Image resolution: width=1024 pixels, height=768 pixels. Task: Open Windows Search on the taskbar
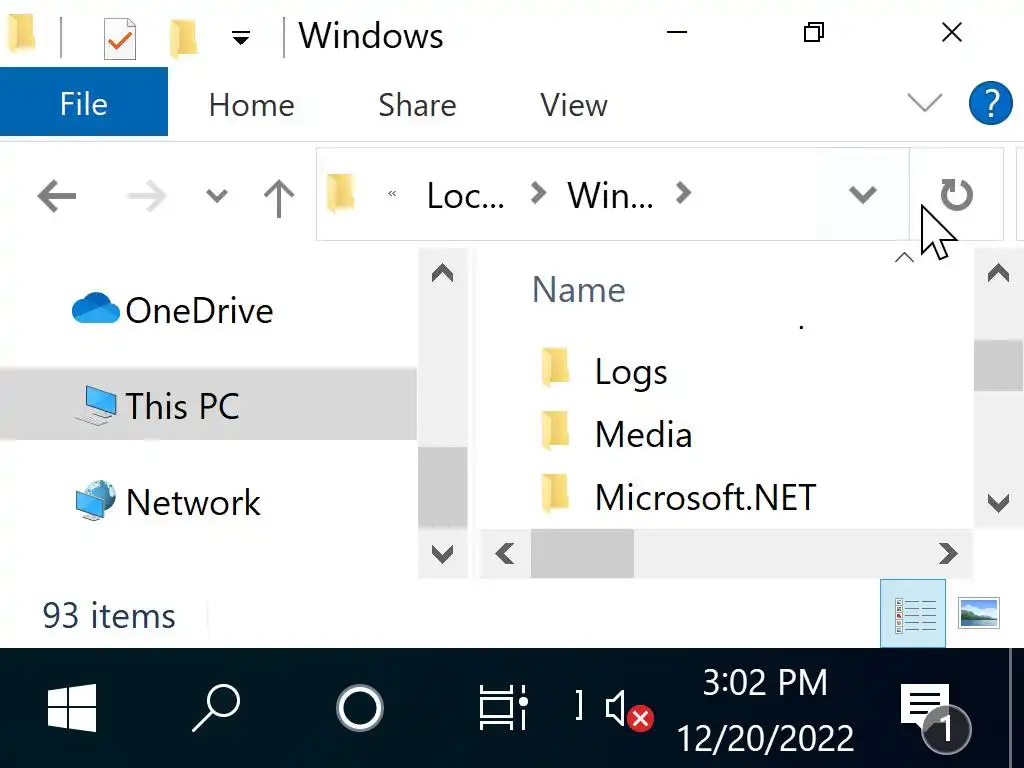tap(216, 708)
